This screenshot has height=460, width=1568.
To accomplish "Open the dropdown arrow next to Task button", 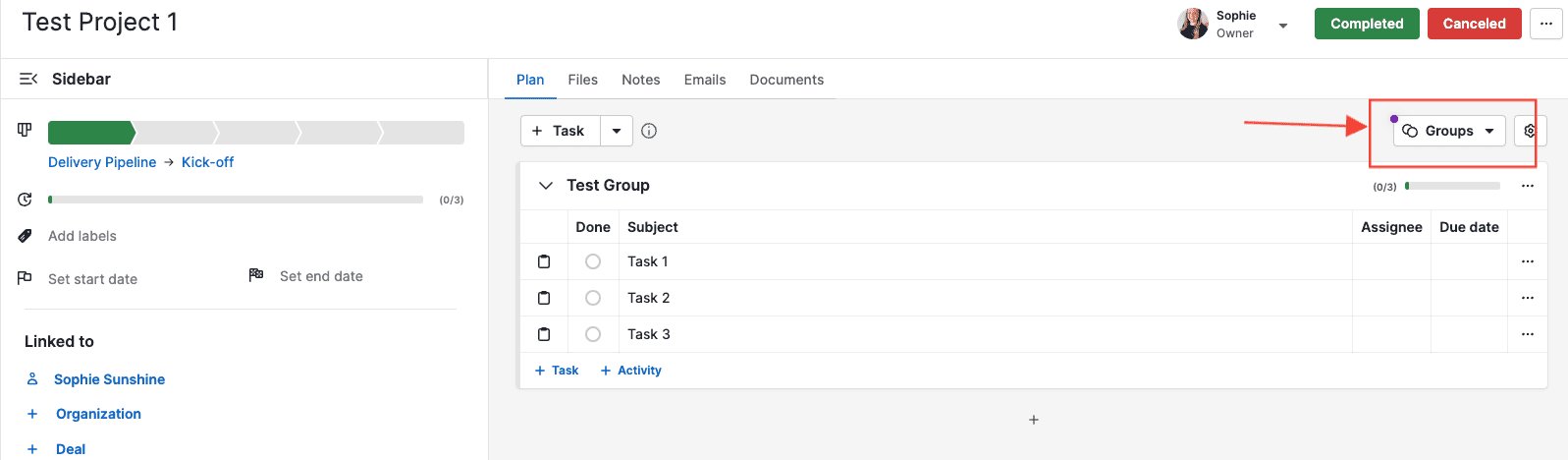I will click(x=616, y=131).
